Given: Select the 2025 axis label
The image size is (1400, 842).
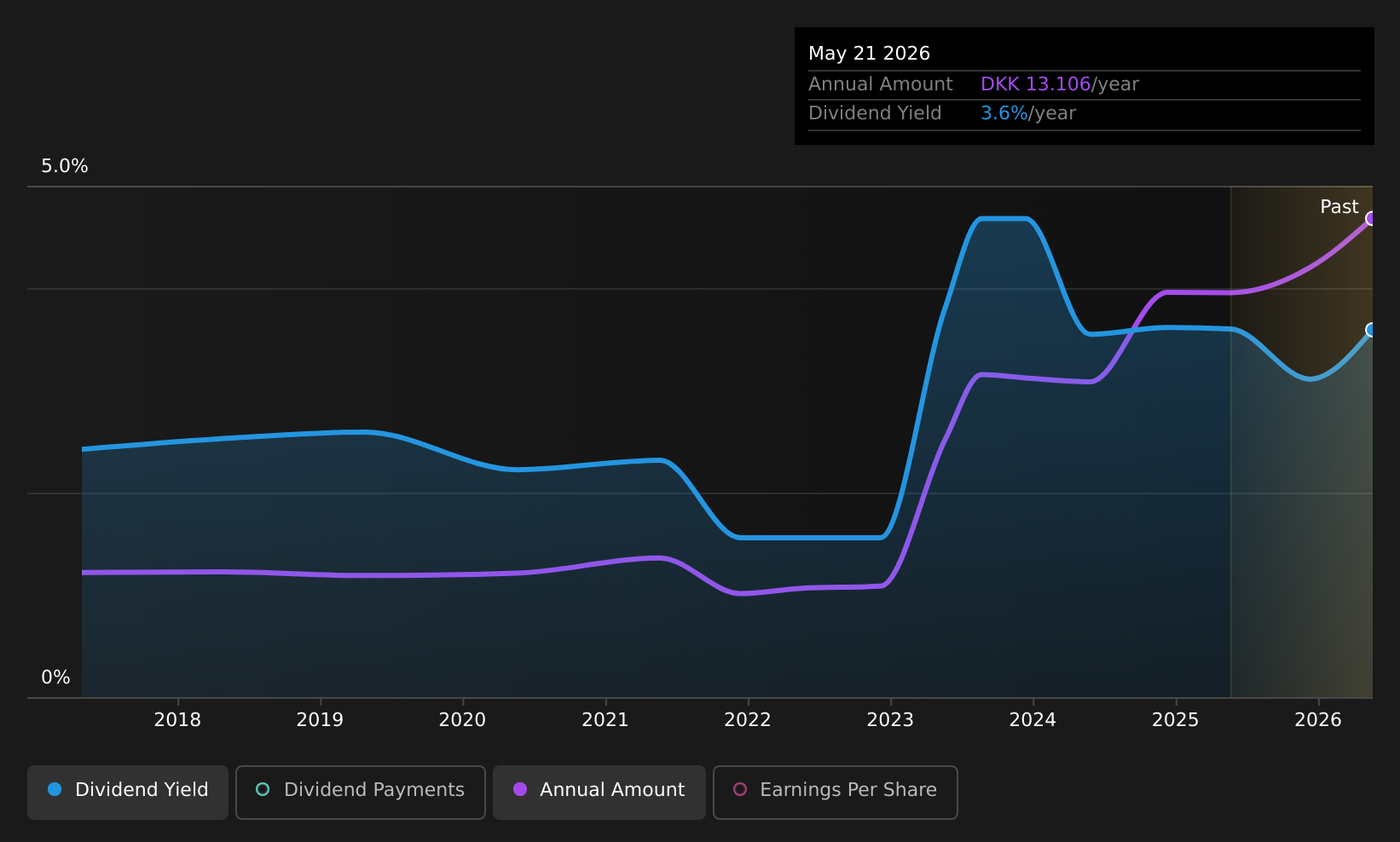Looking at the screenshot, I should [1176, 720].
